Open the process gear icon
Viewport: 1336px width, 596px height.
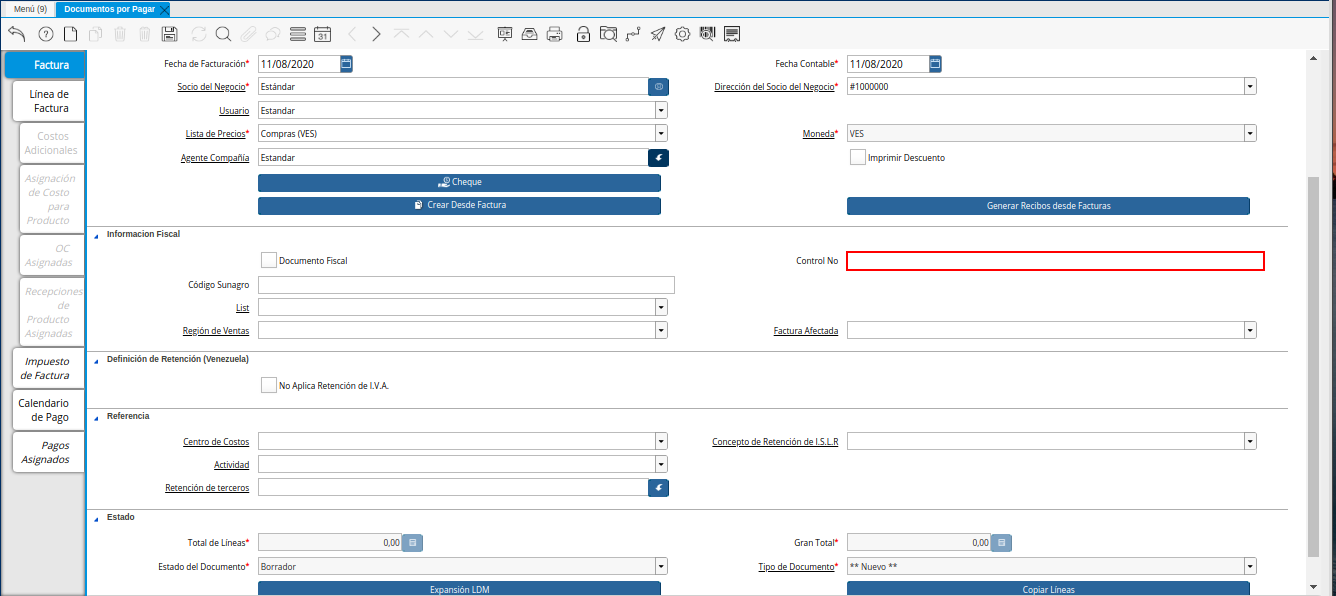pyautogui.click(x=682, y=34)
